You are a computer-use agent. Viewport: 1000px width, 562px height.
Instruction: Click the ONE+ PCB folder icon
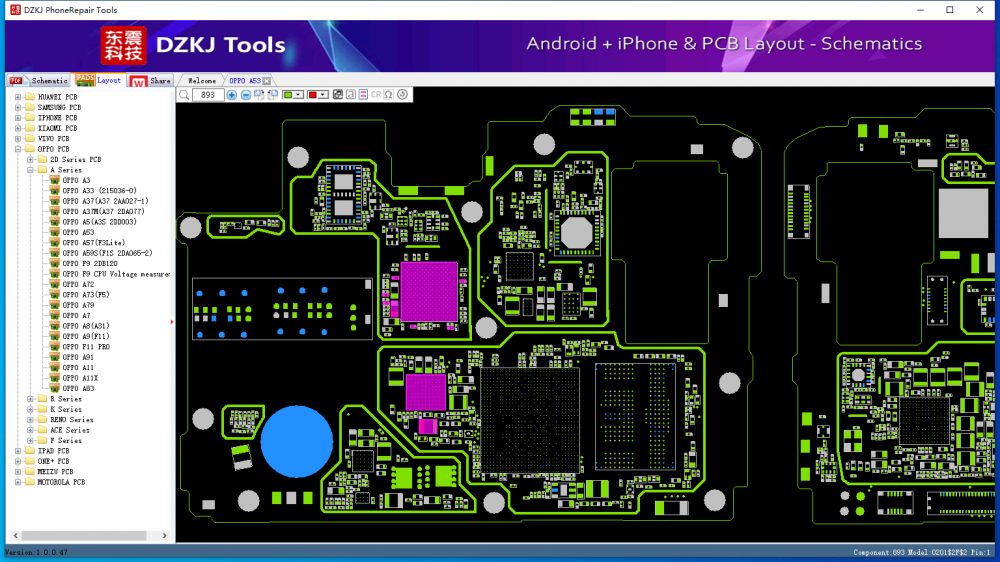pos(30,461)
